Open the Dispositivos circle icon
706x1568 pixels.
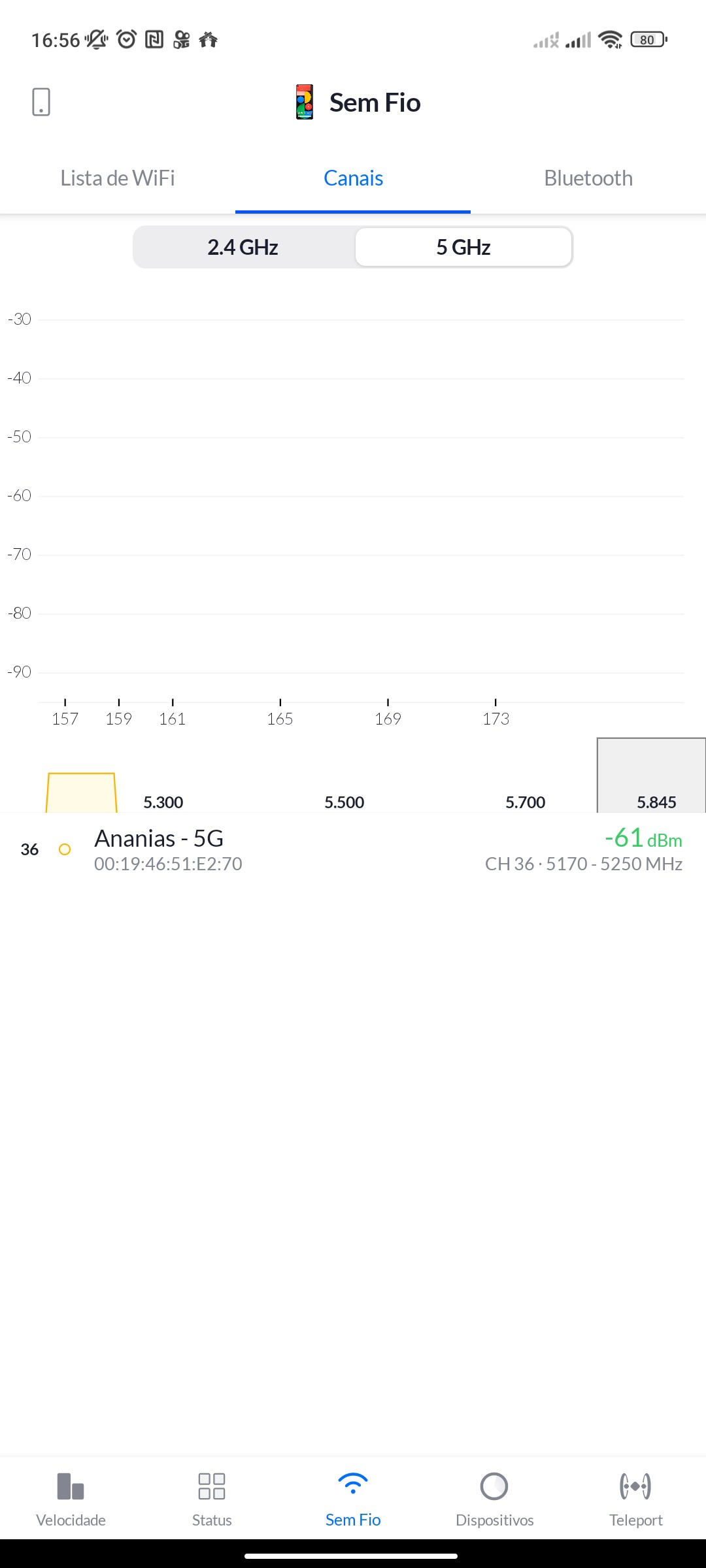pos(494,1486)
